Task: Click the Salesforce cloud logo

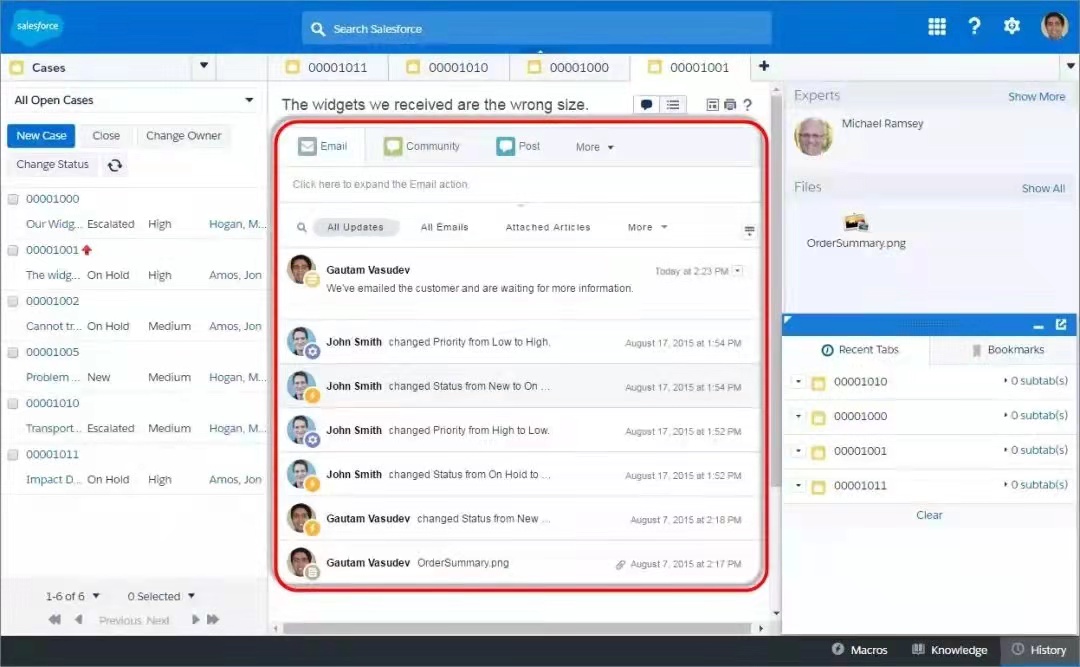Action: (37, 27)
